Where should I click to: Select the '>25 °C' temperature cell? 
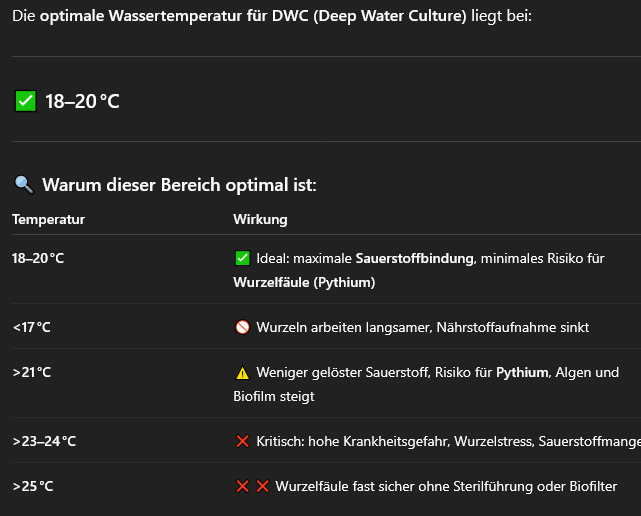33,487
